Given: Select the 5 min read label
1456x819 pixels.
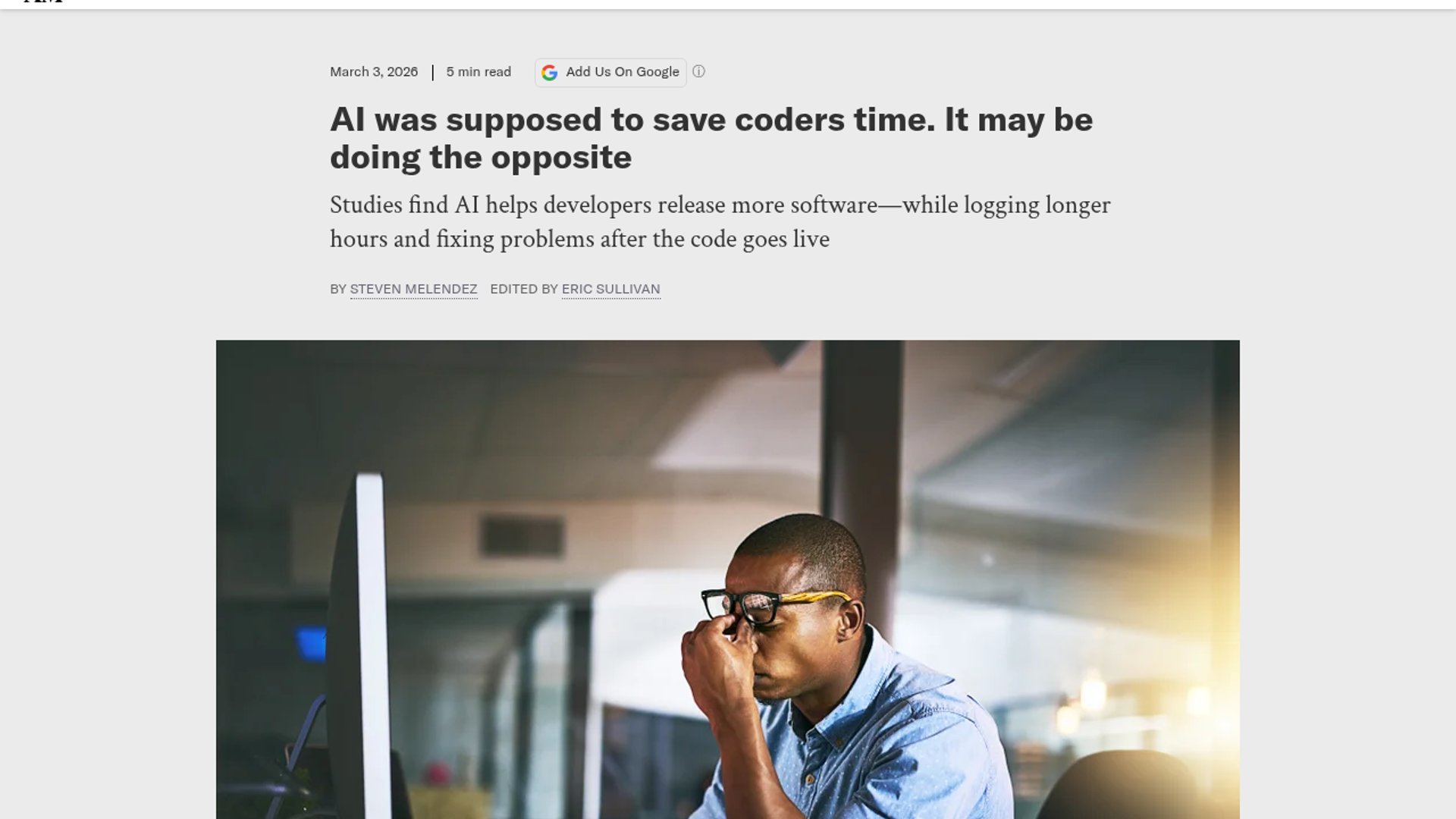Looking at the screenshot, I should coord(479,71).
